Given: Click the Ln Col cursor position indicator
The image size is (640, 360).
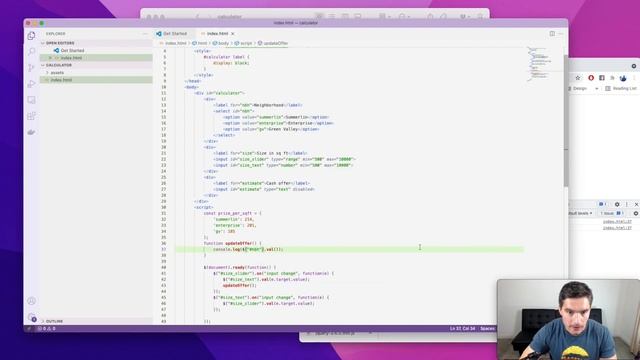Looking at the screenshot, I should coord(462,329).
